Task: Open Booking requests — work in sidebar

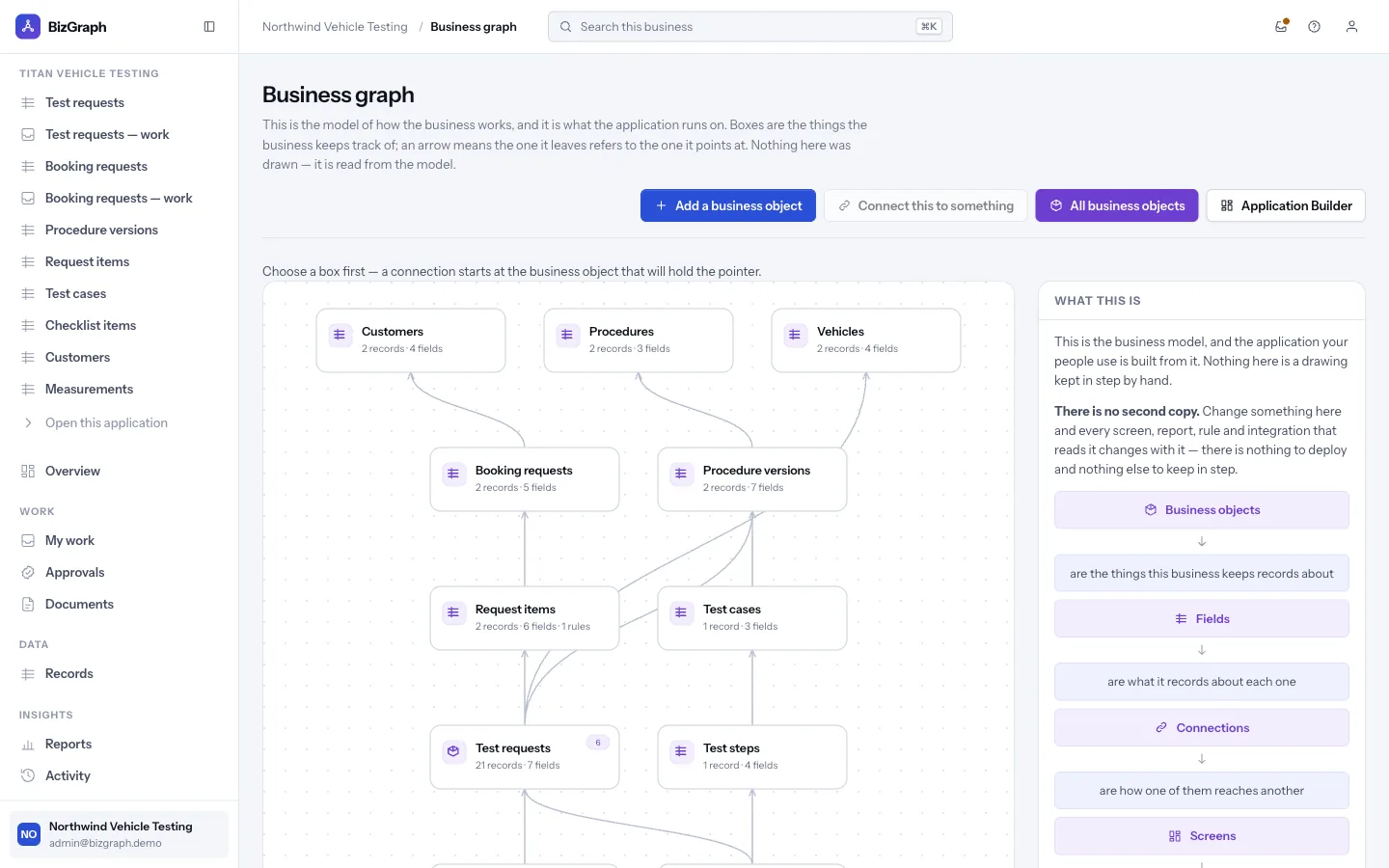Action: tap(120, 199)
